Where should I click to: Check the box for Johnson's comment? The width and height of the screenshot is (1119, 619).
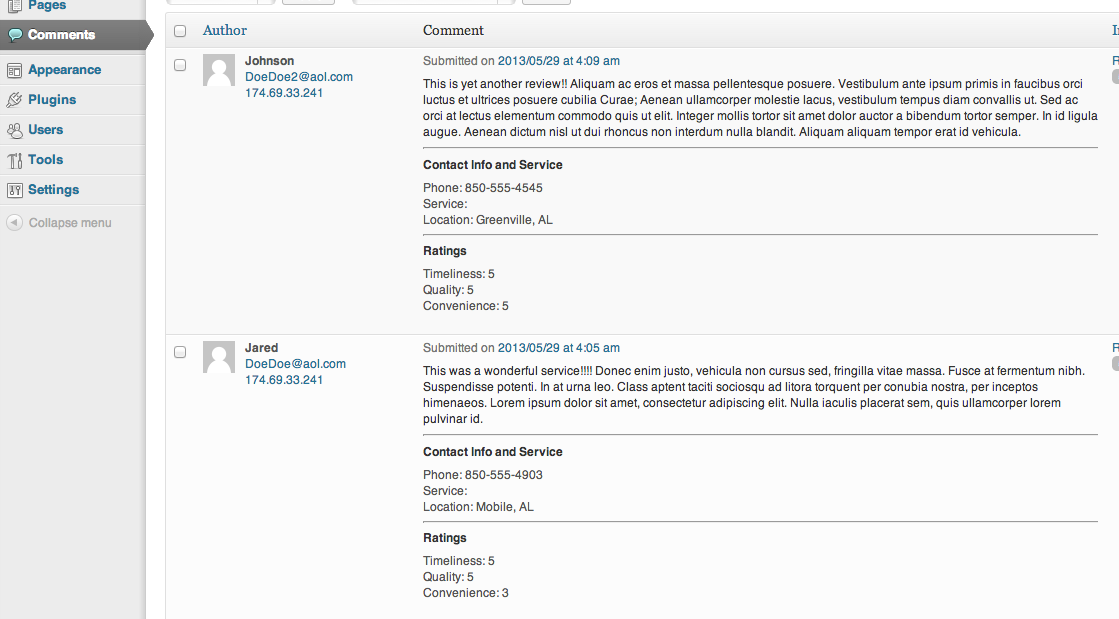coord(180,65)
